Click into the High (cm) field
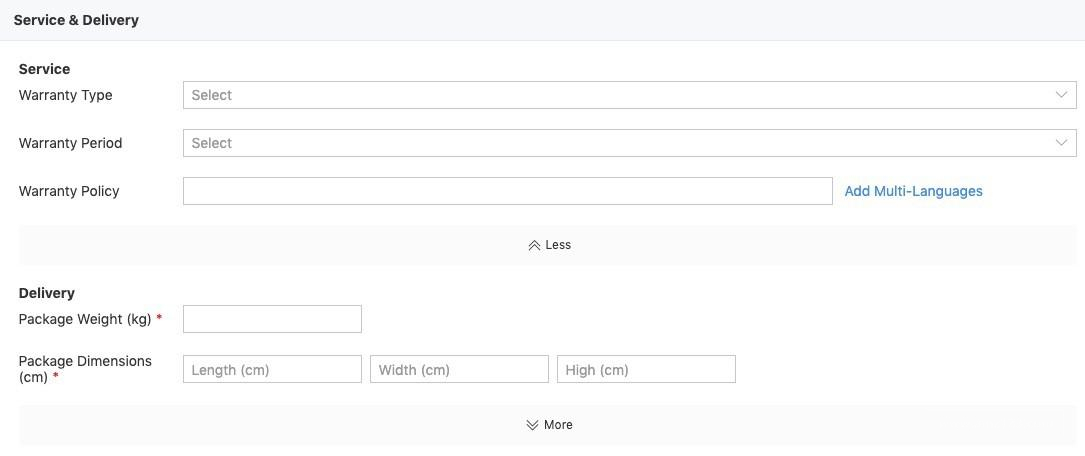The image size is (1085, 456). (x=646, y=369)
